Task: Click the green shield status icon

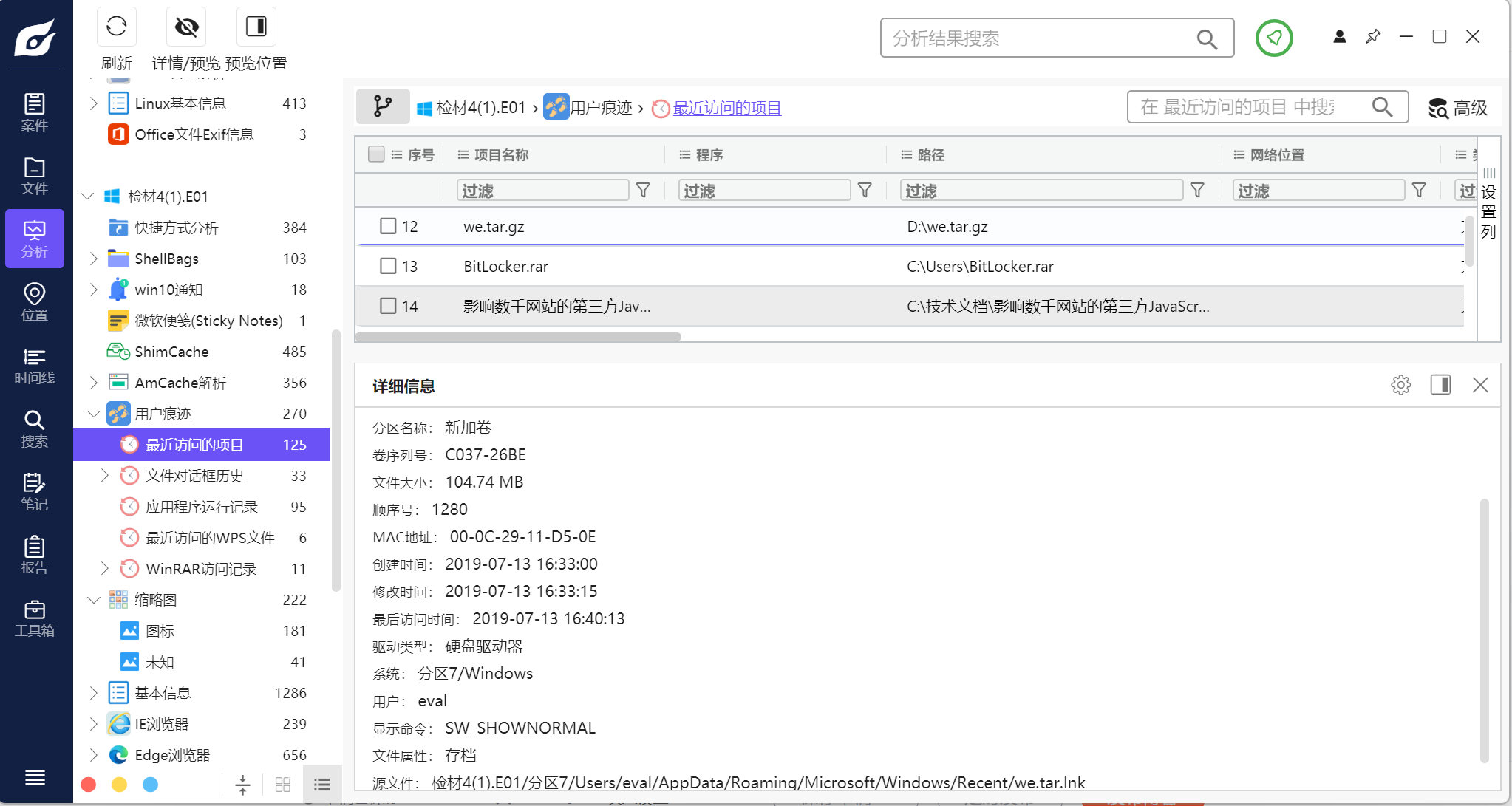Action: click(x=1274, y=38)
